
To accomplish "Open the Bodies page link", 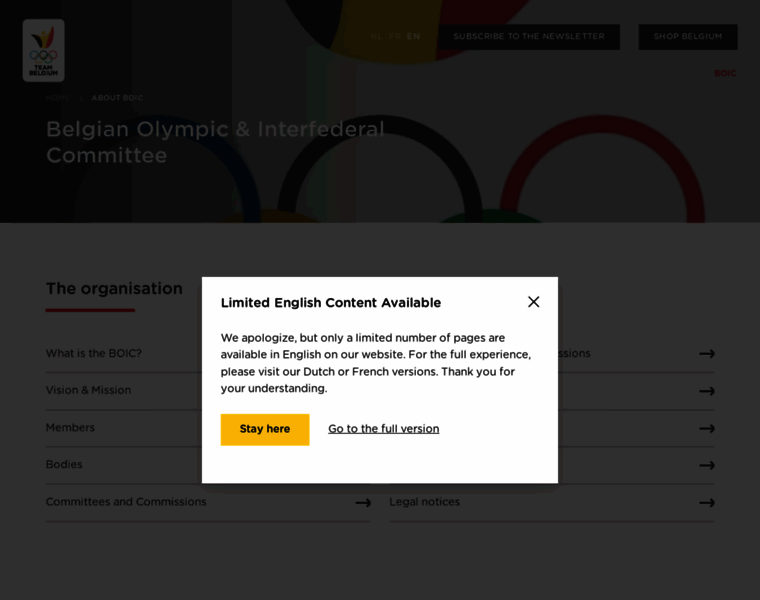I will click(64, 464).
